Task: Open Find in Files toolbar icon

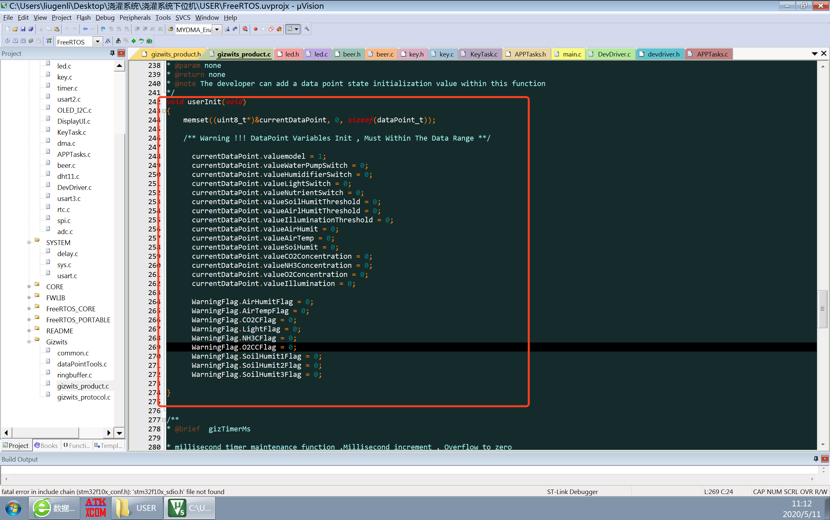Action: 170,29
